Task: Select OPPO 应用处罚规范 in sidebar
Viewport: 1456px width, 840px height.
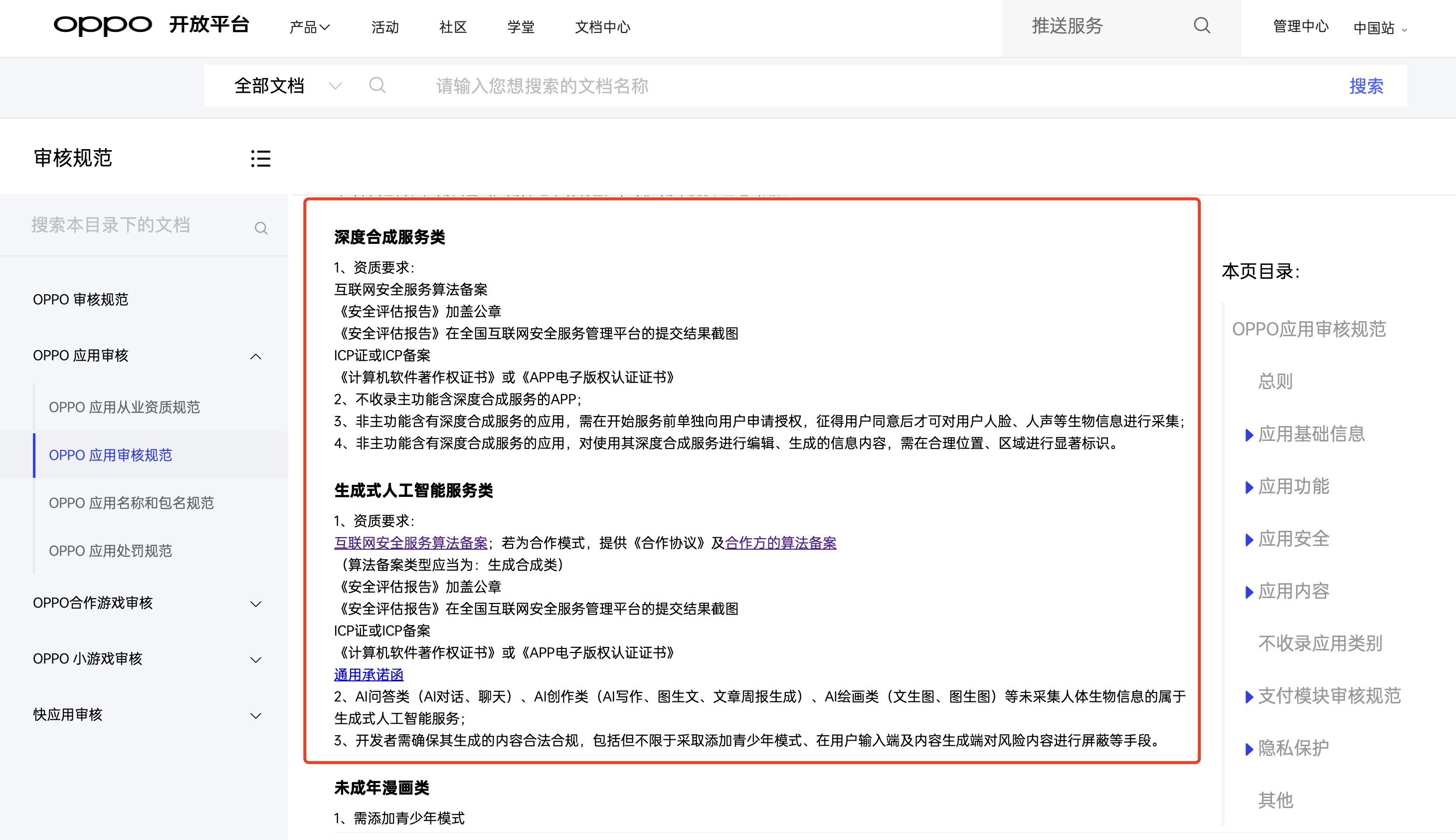Action: click(110, 551)
